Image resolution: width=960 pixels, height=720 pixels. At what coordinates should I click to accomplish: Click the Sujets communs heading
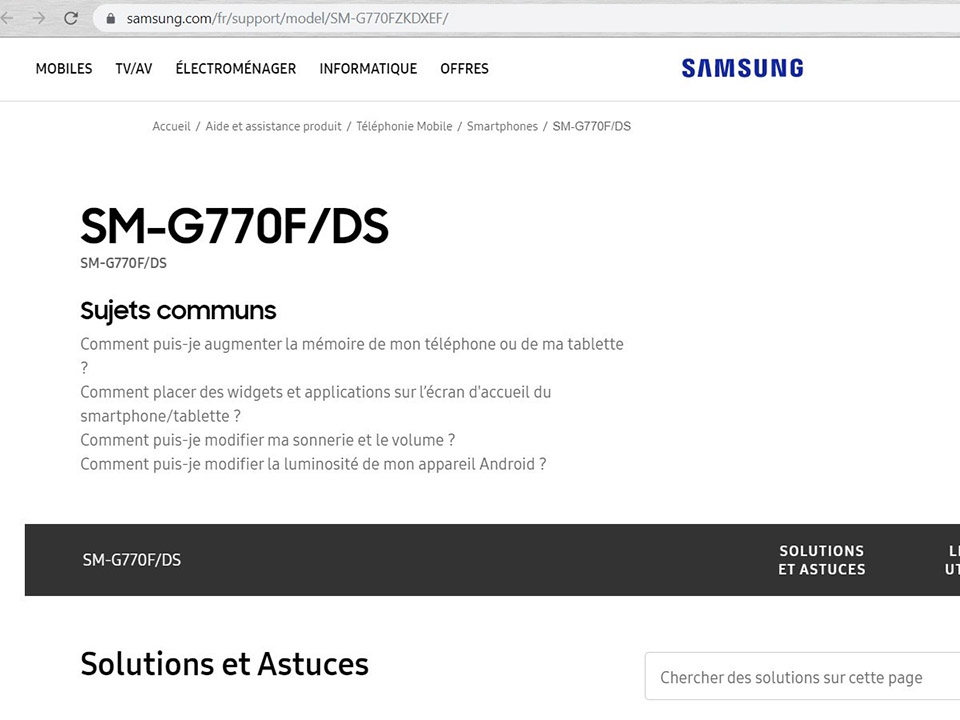click(x=178, y=310)
